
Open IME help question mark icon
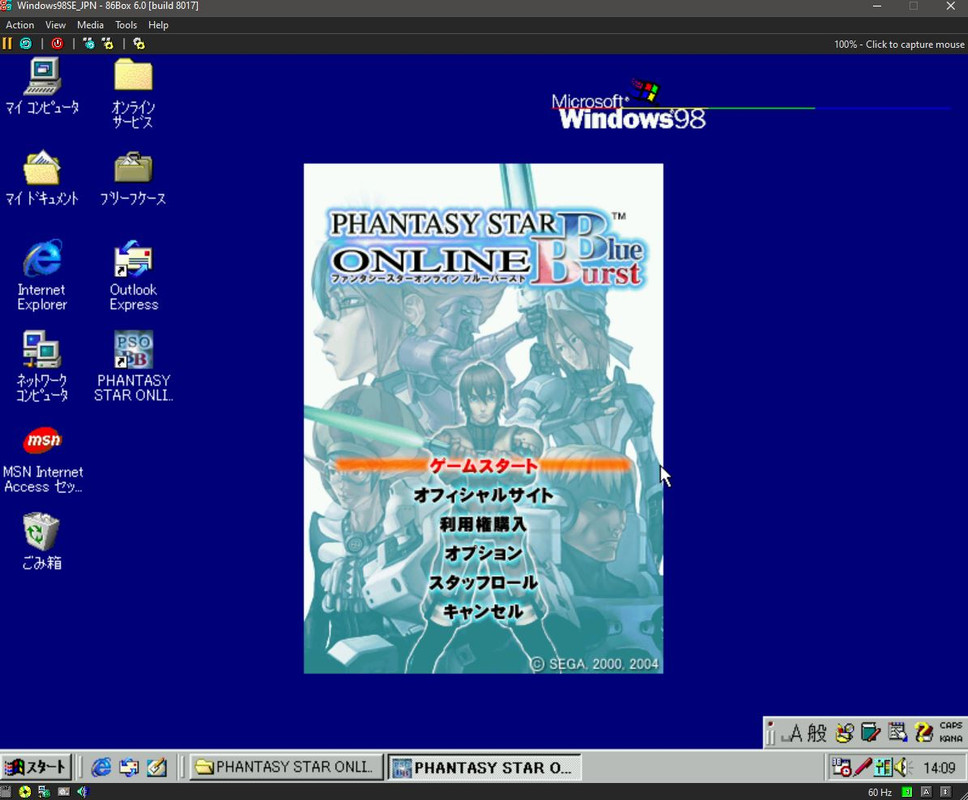click(x=924, y=733)
